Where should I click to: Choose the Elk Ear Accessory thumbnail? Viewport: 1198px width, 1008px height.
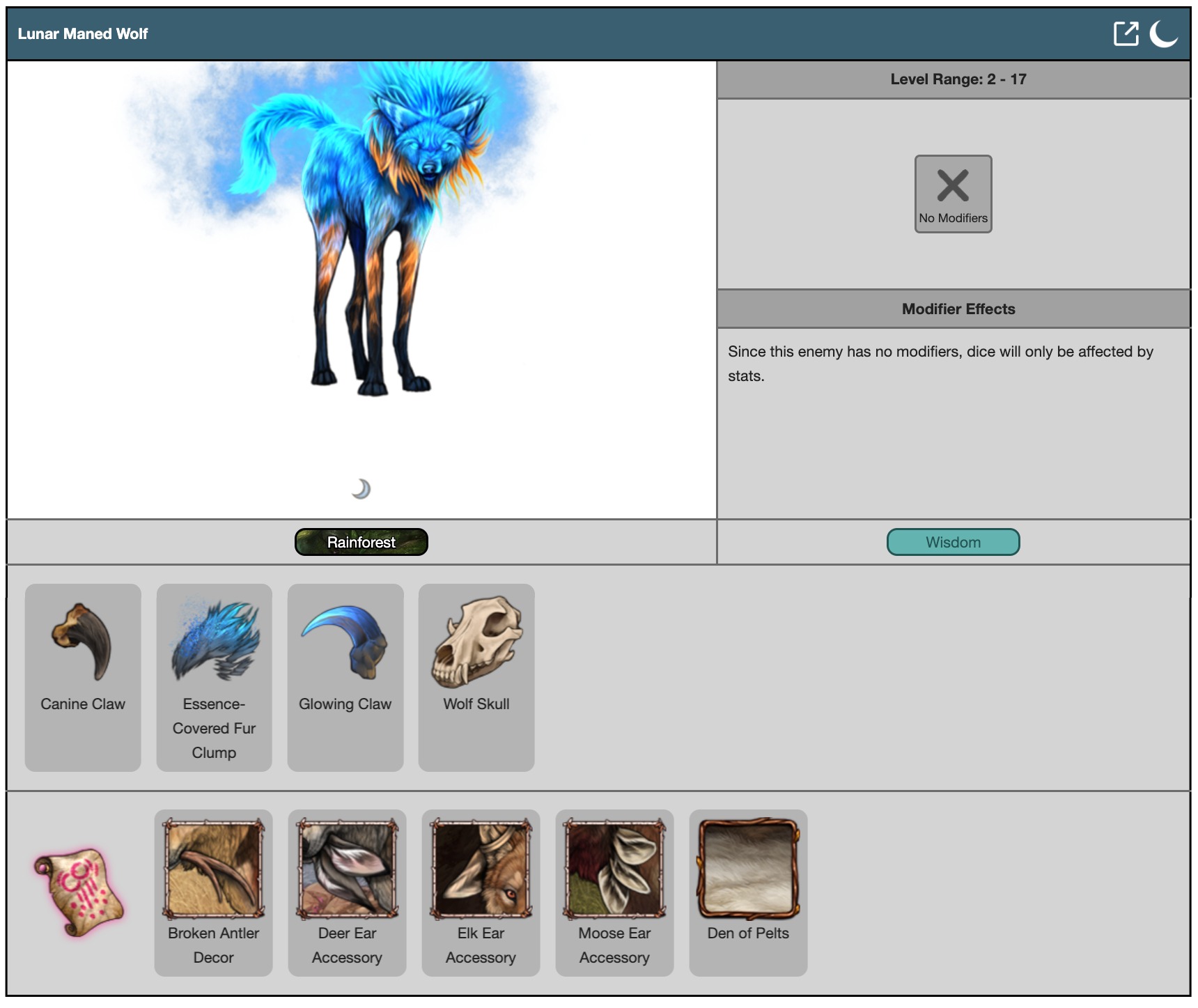click(481, 869)
